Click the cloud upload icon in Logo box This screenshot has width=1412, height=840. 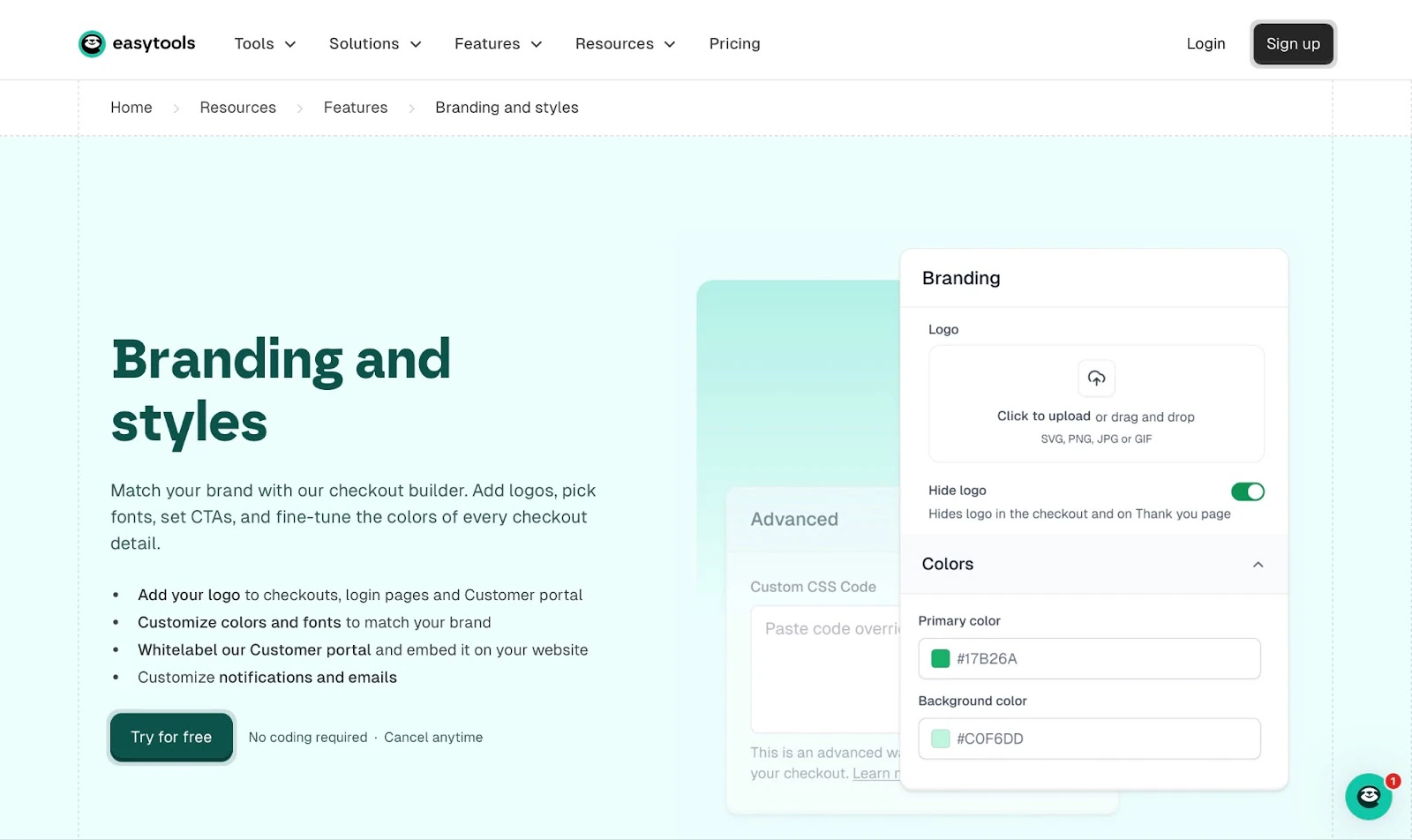point(1096,379)
